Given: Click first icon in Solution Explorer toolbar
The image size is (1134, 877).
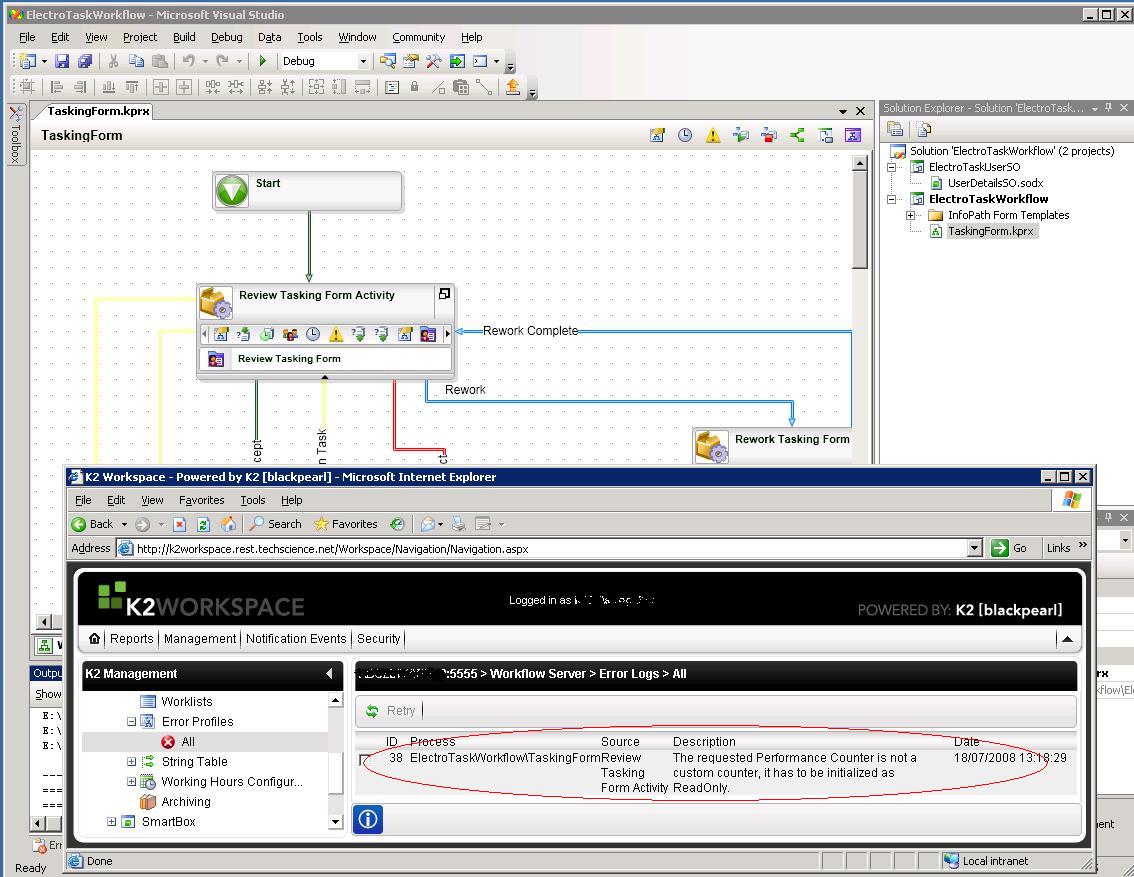Looking at the screenshot, I should (895, 129).
